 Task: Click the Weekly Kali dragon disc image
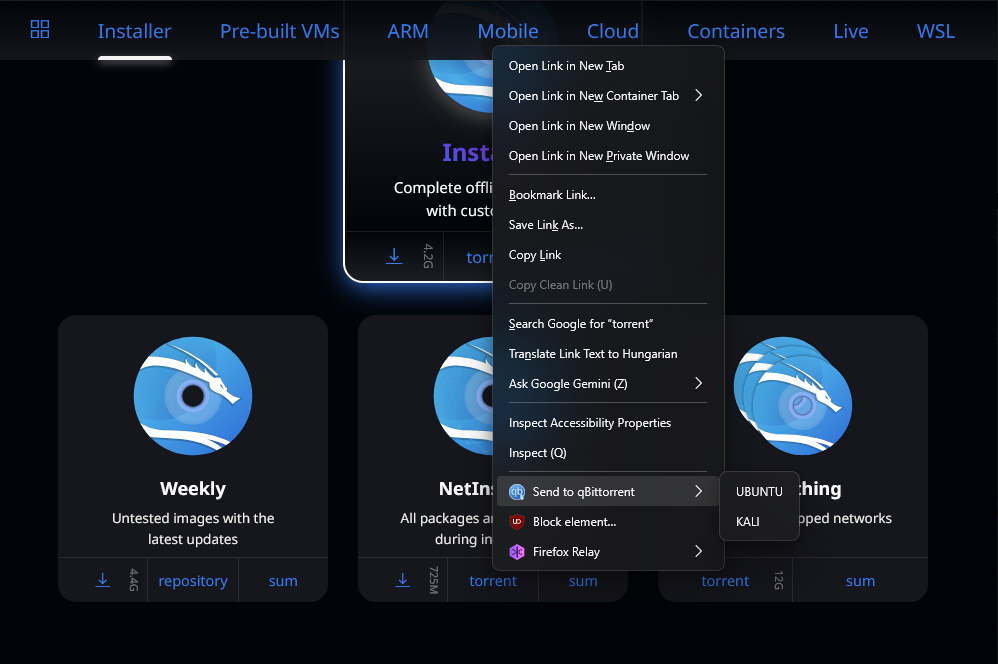193,396
